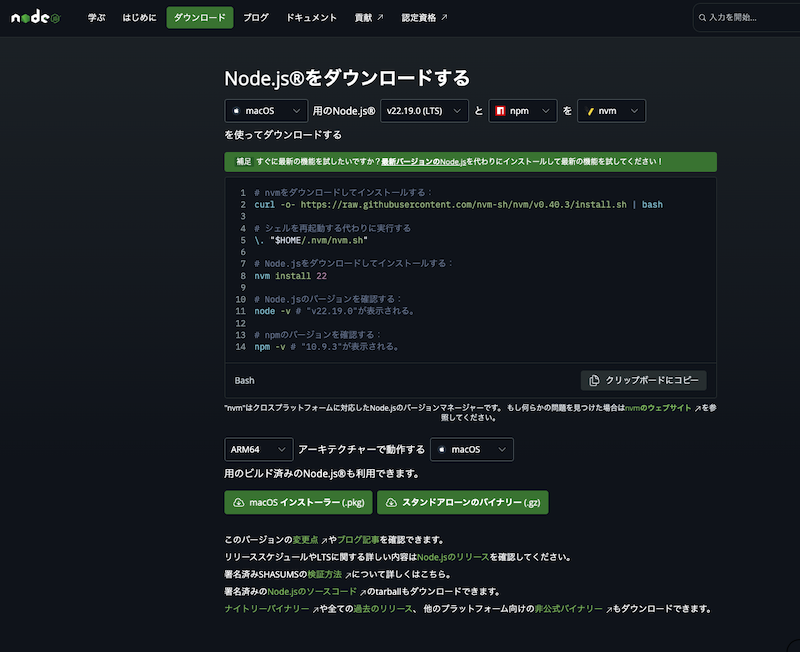
Task: Click the download icon on スタンドアローンのバイナリー button
Action: [391, 502]
